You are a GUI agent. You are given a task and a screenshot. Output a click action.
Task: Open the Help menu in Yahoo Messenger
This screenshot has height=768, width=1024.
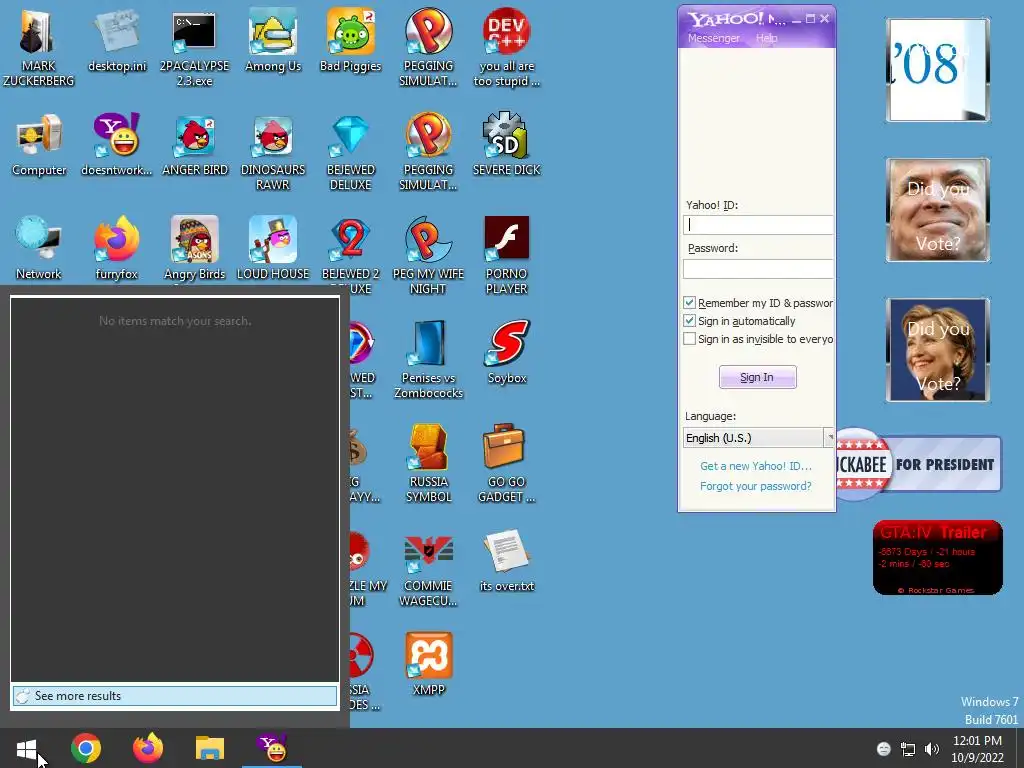coord(767,38)
